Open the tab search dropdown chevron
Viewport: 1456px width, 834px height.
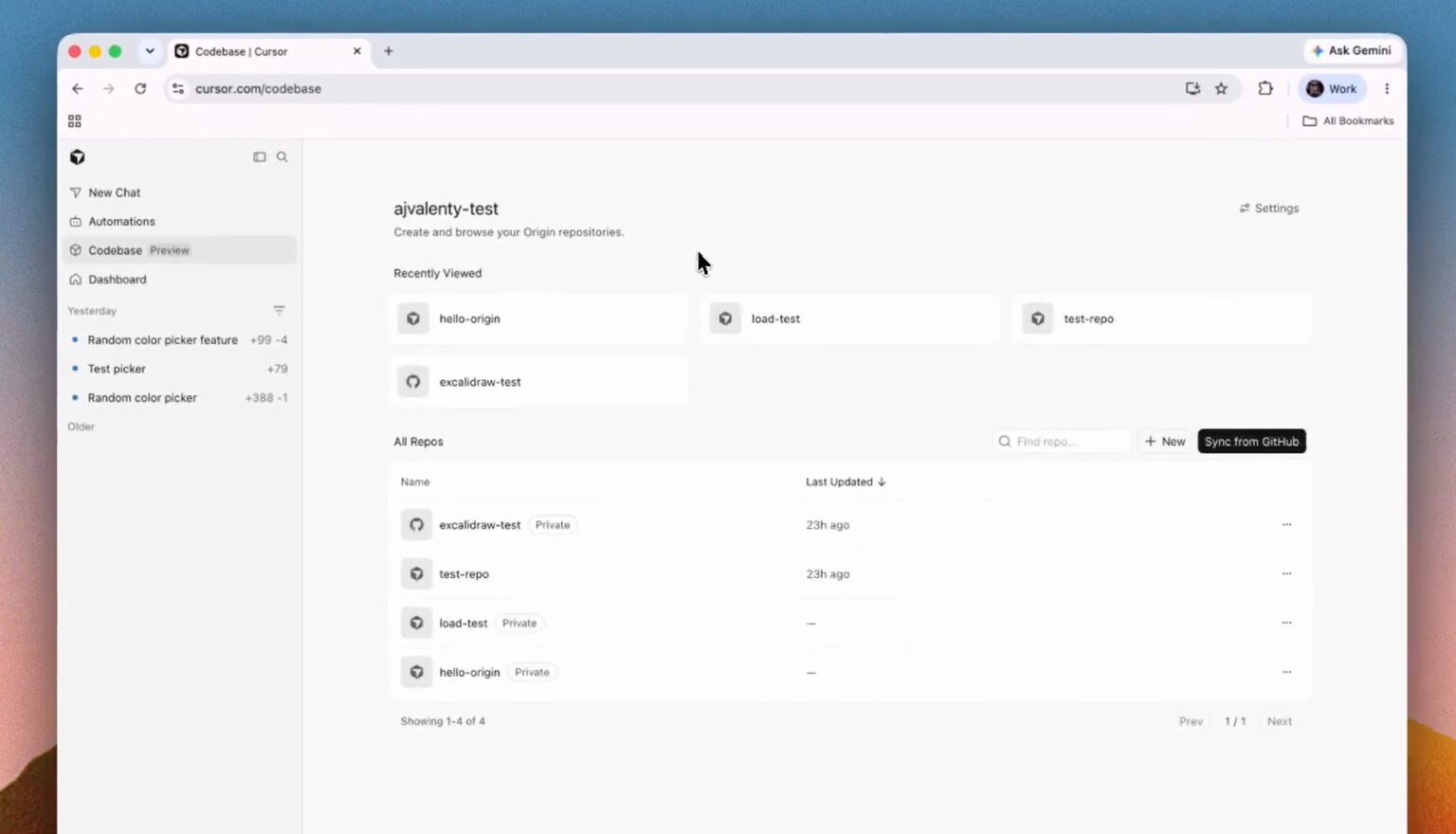pyautogui.click(x=150, y=51)
